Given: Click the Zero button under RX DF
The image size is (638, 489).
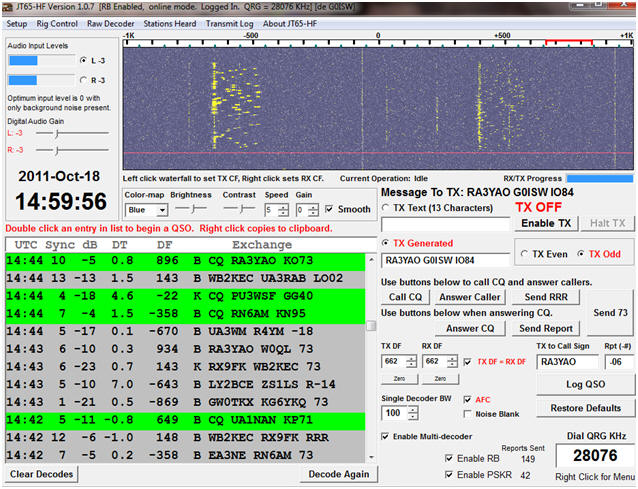Looking at the screenshot, I should tap(440, 379).
